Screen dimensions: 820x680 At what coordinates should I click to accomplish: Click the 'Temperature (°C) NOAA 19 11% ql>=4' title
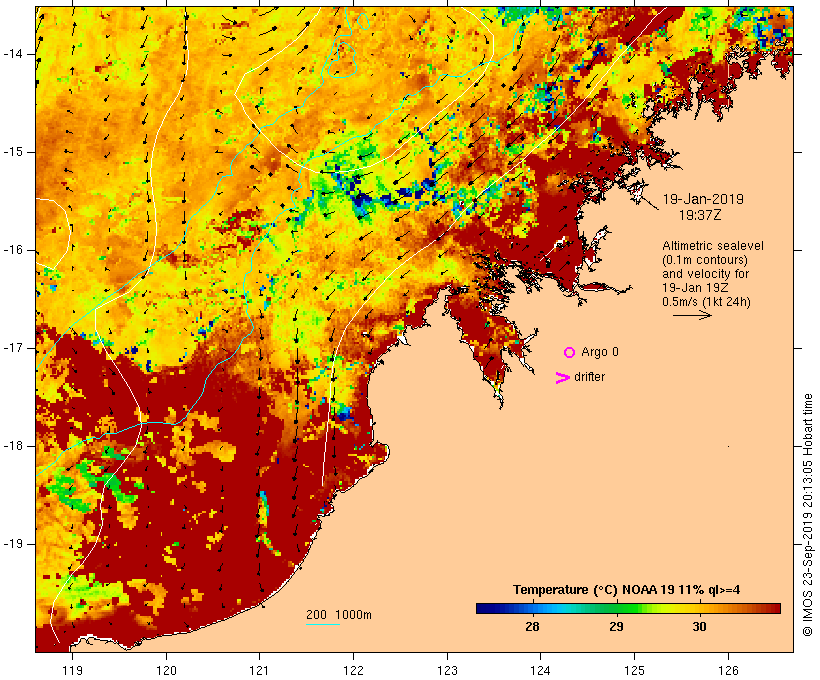point(627,590)
